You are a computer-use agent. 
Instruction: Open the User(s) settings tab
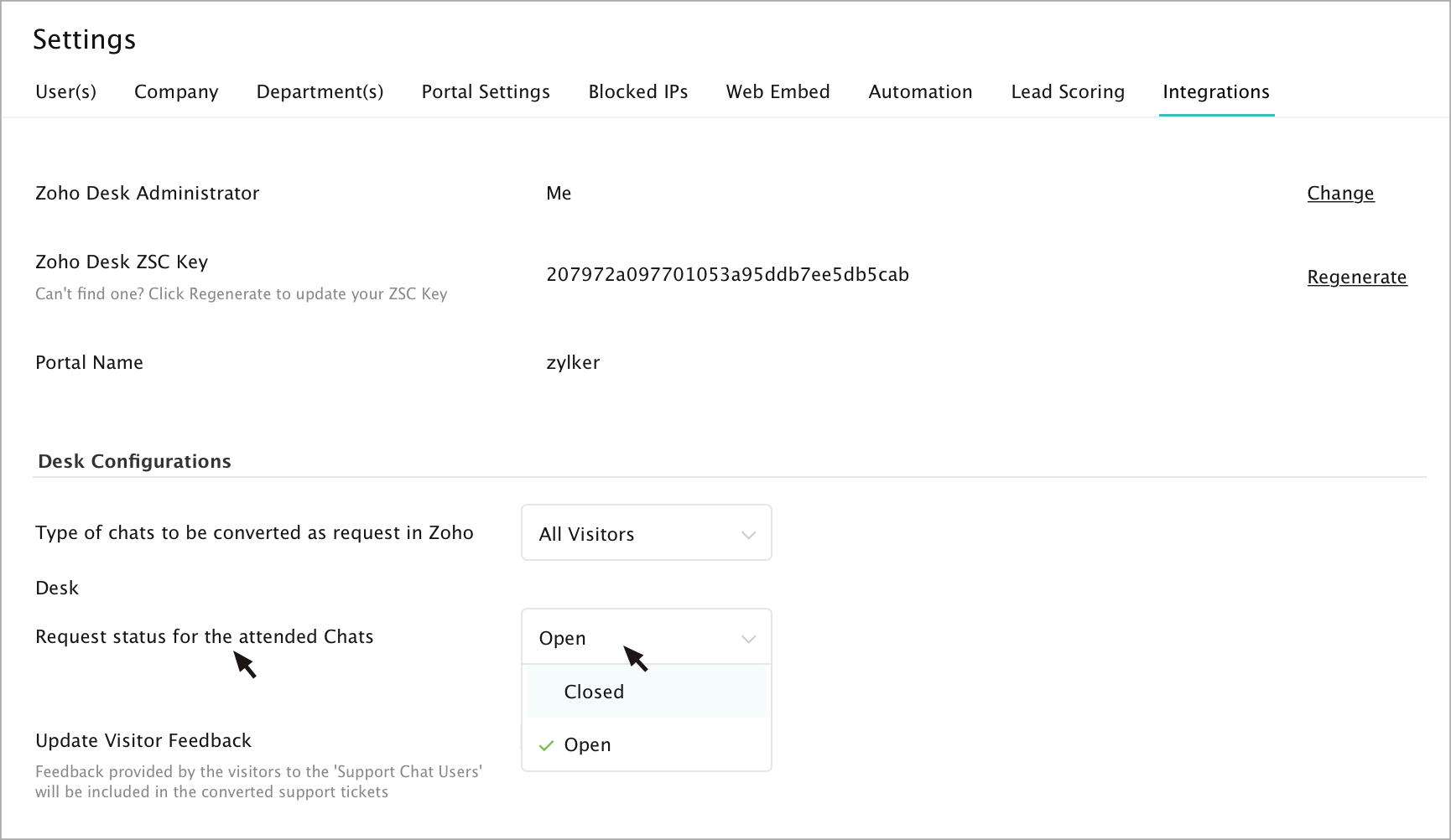[x=65, y=92]
